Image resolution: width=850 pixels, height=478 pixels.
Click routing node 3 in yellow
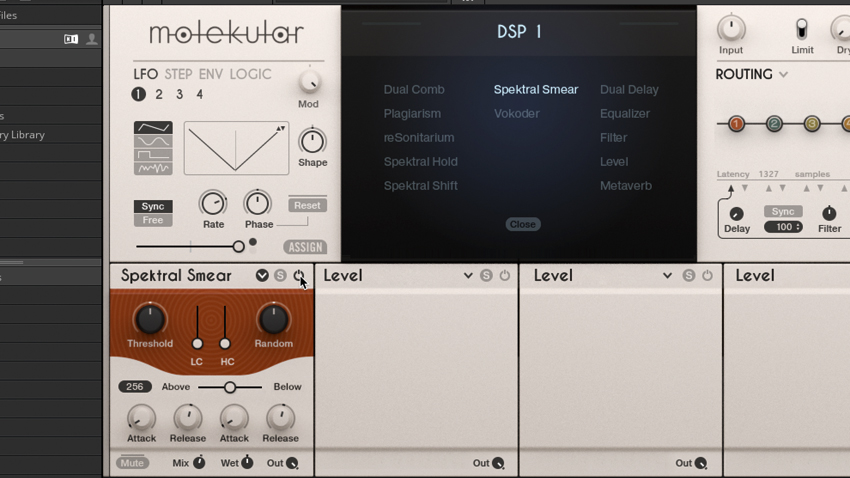[812, 124]
